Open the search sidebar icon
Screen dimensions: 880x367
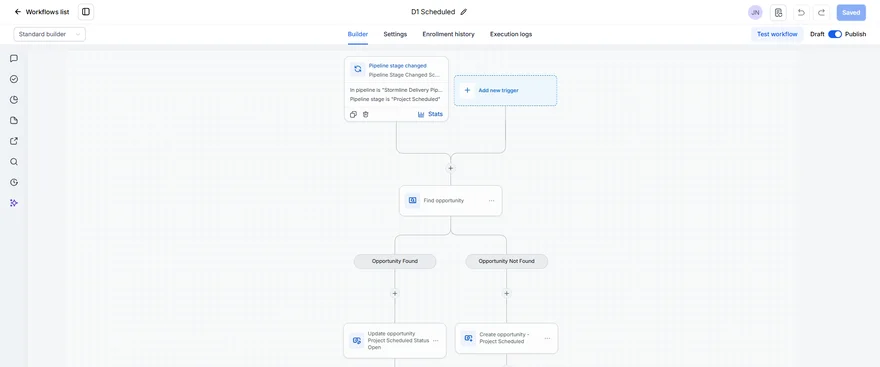tap(14, 162)
